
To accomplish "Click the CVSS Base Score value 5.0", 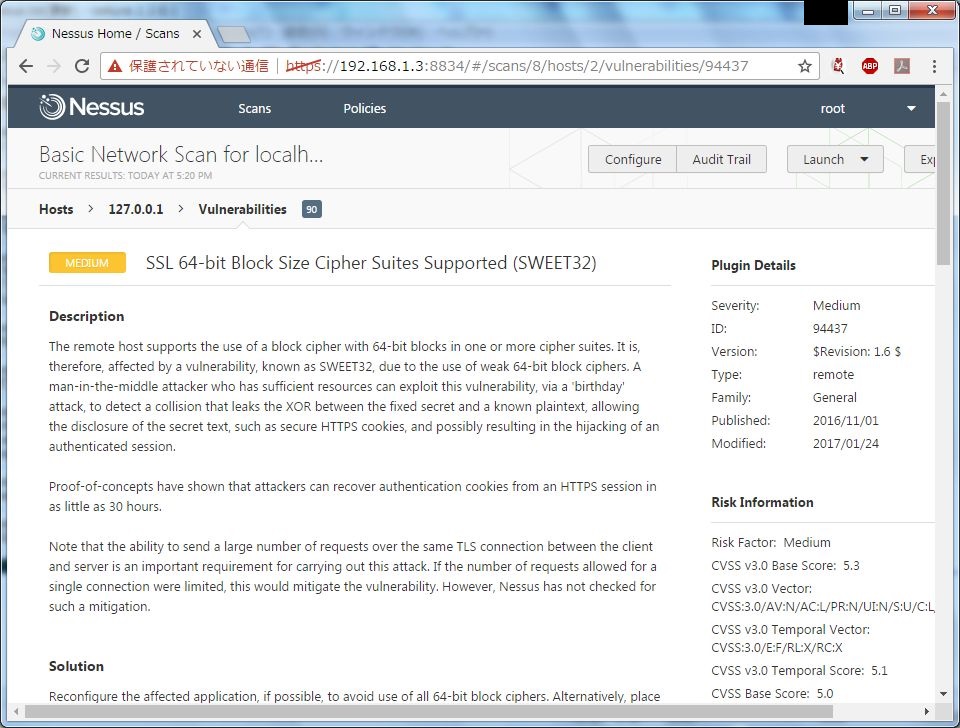I will [x=825, y=694].
